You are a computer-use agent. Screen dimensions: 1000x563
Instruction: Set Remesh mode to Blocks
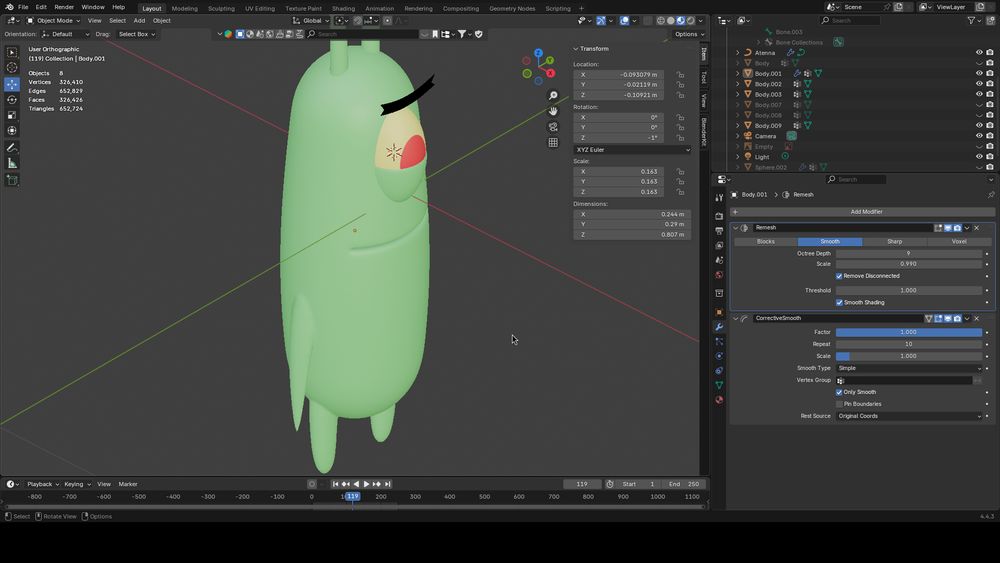(x=765, y=242)
